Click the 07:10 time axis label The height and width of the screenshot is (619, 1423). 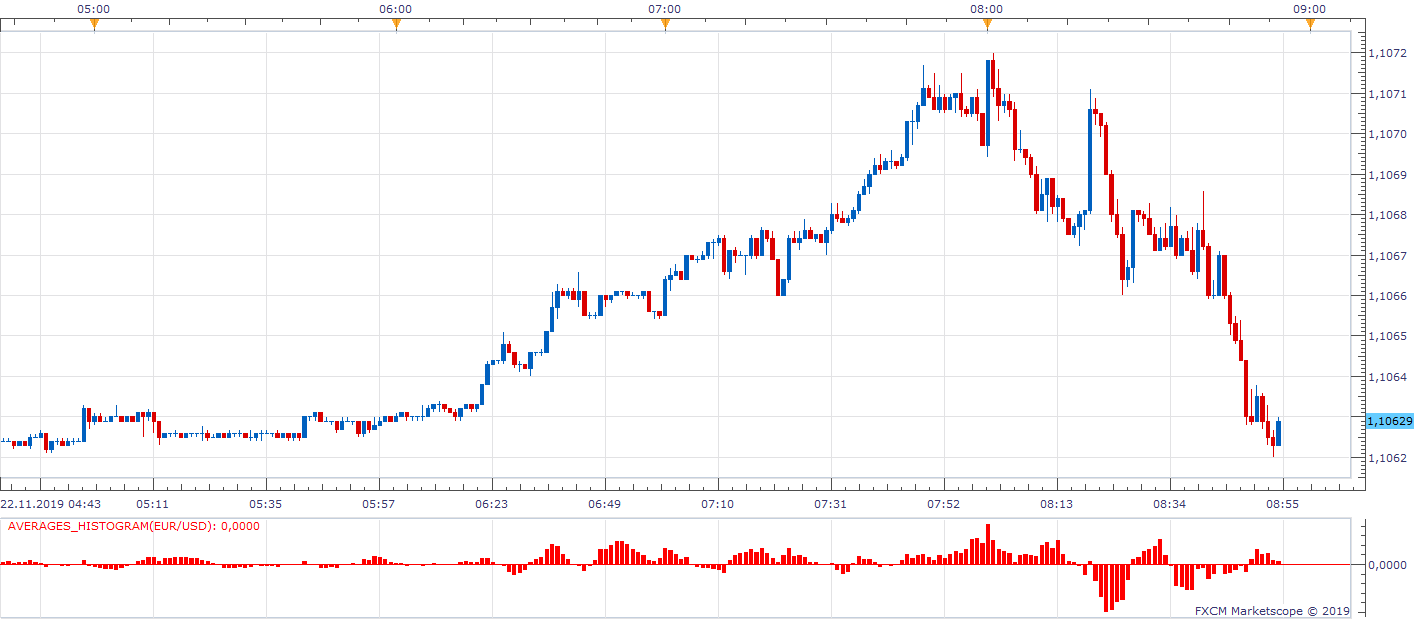pyautogui.click(x=718, y=504)
